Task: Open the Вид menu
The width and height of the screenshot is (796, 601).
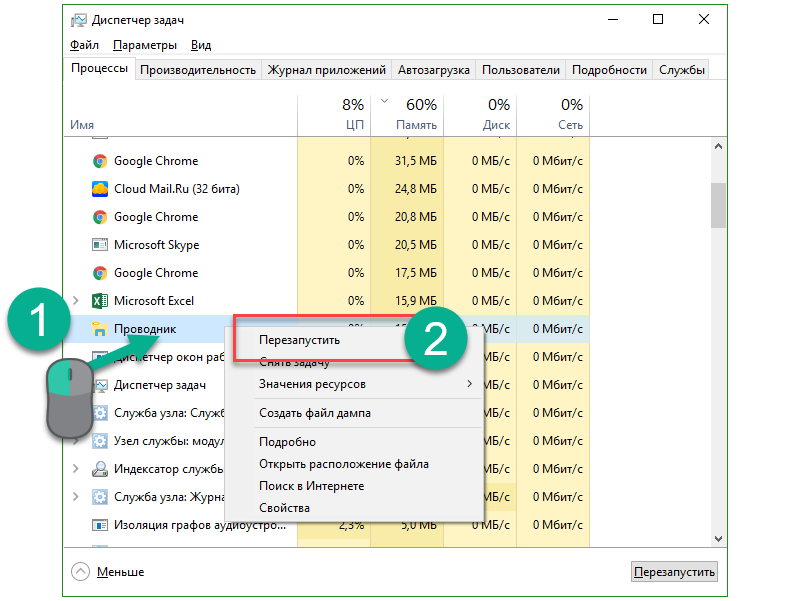Action: click(x=201, y=45)
